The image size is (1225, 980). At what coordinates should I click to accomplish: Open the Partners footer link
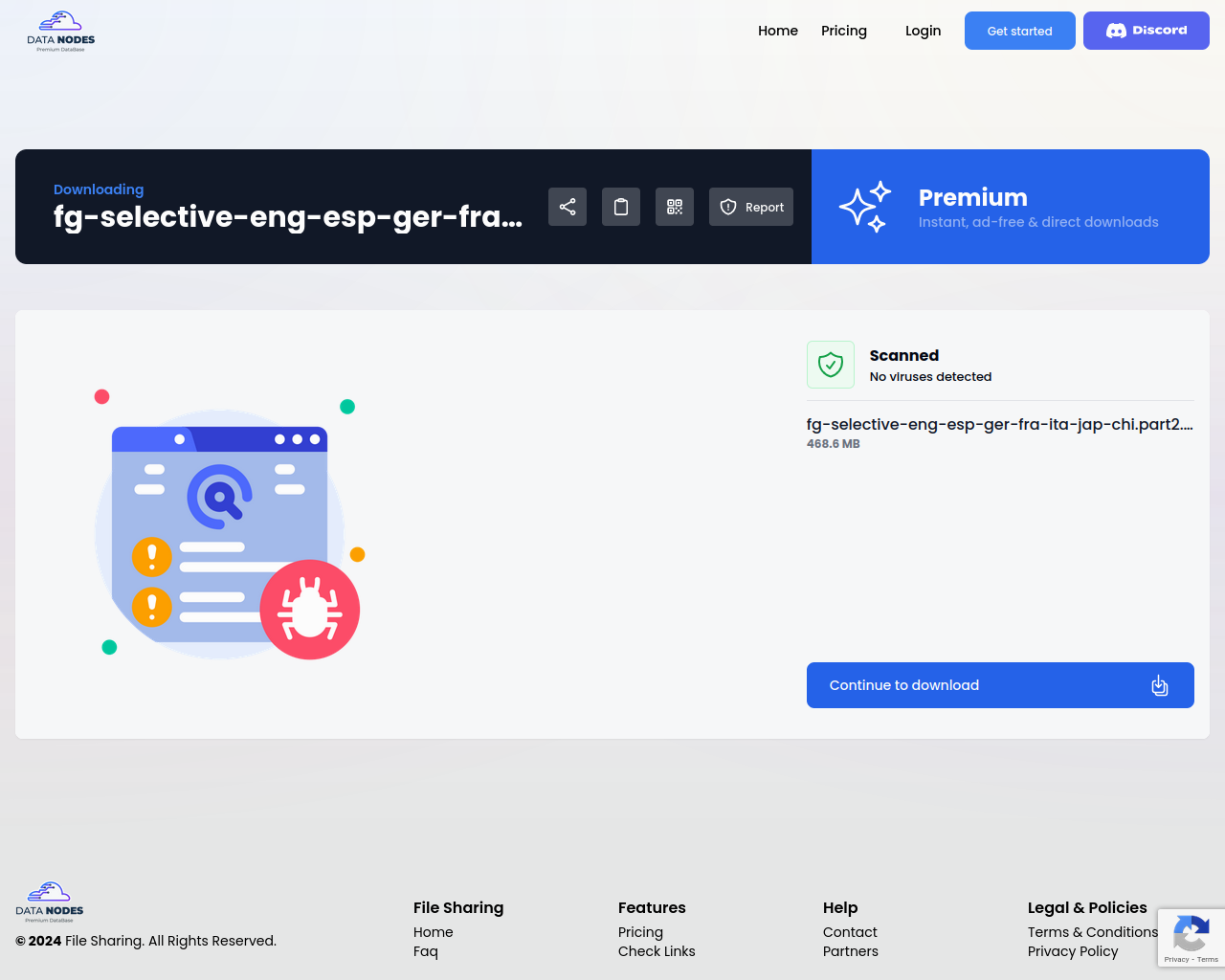tap(851, 951)
